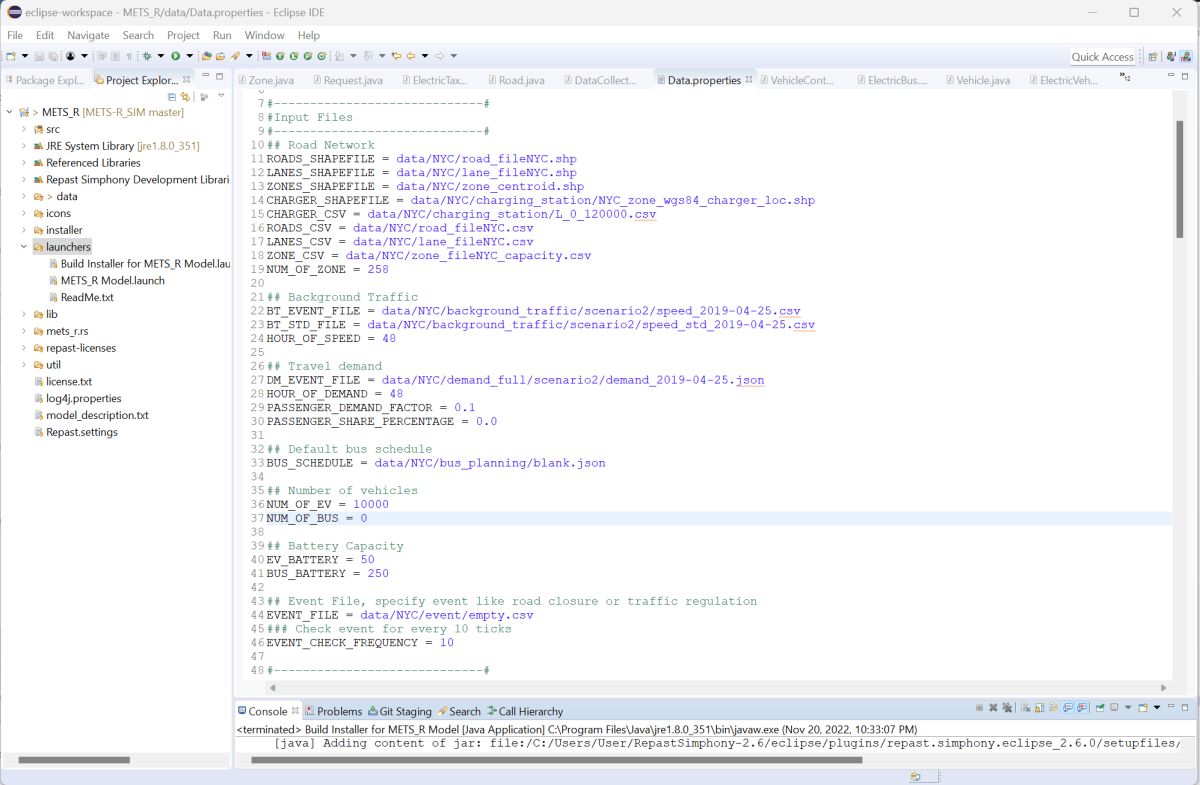Expand the src folder

[x=24, y=129]
